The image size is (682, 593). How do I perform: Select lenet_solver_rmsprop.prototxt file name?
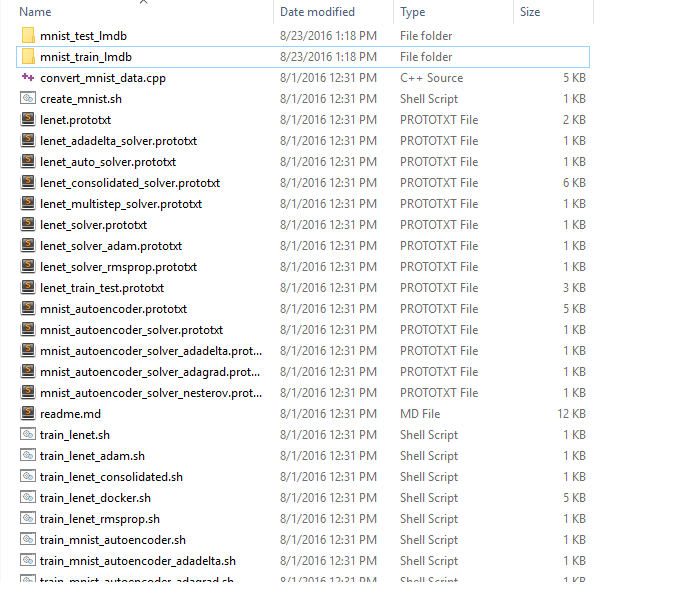[x=118, y=267]
